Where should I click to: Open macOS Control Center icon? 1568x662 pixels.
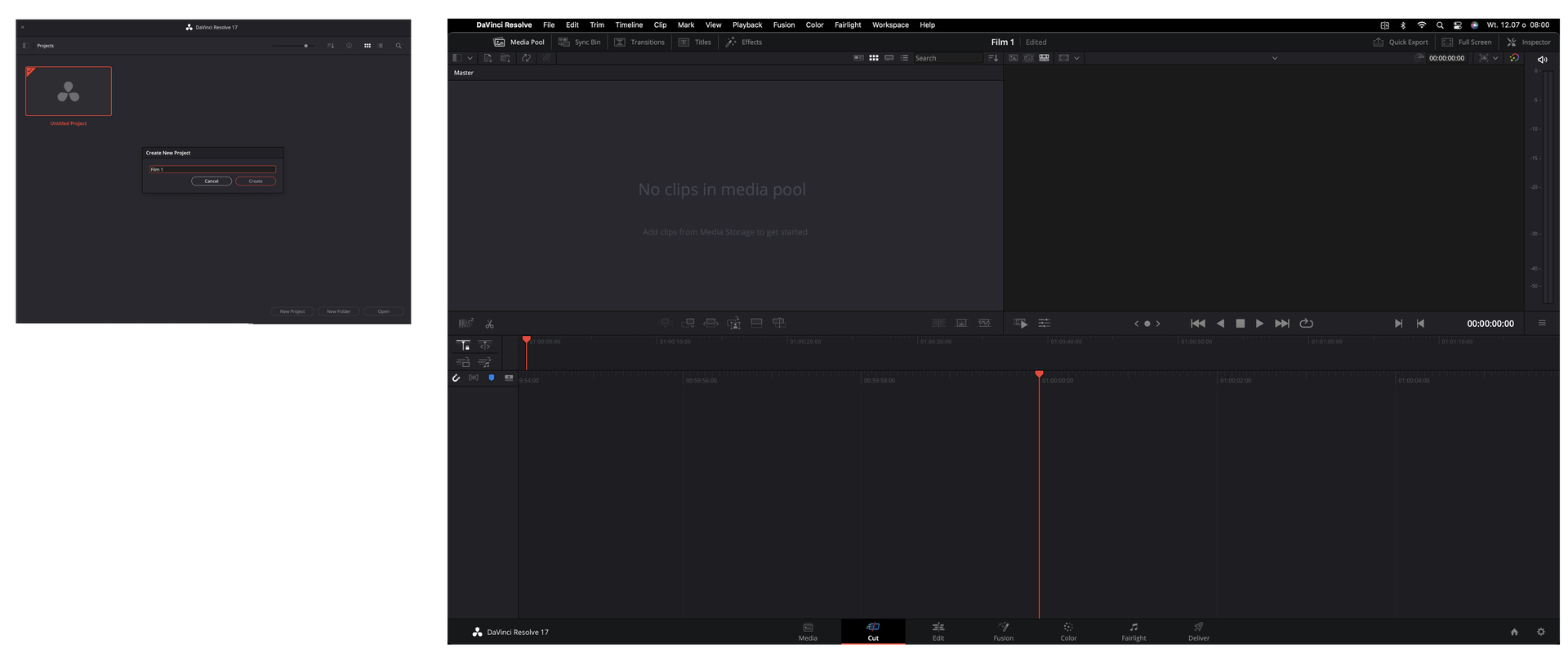click(x=1458, y=25)
